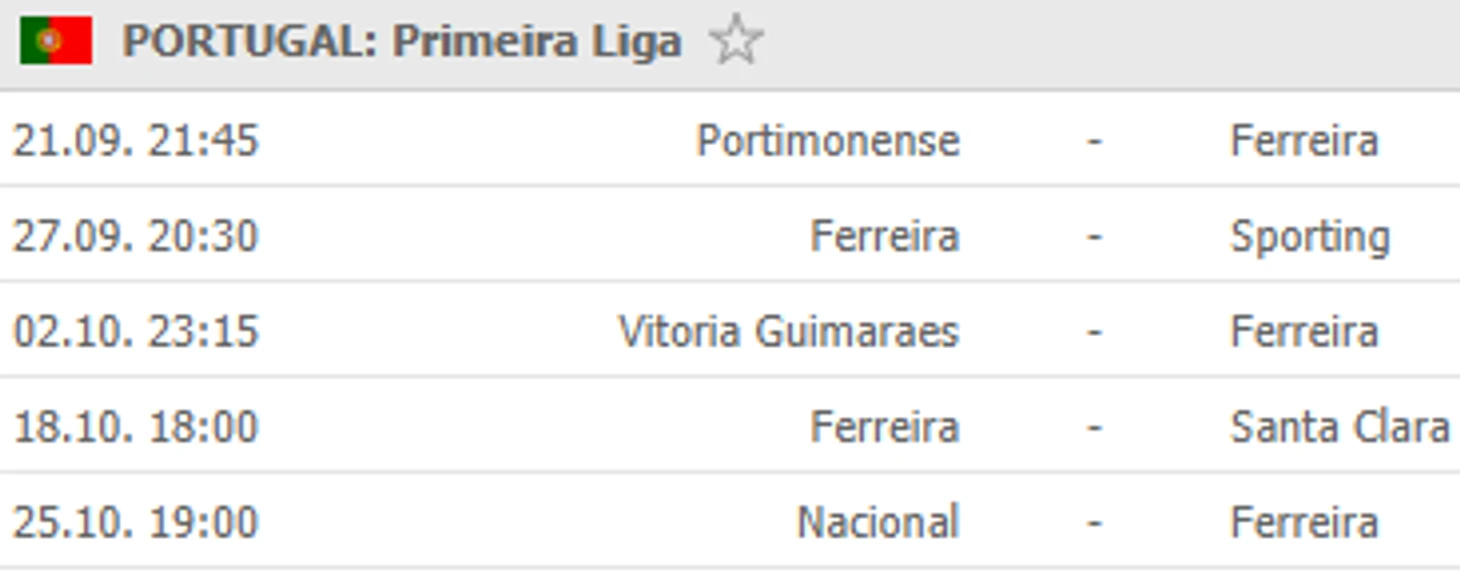Click the Portugal flag icon
1460x577 pixels.
(x=56, y=41)
